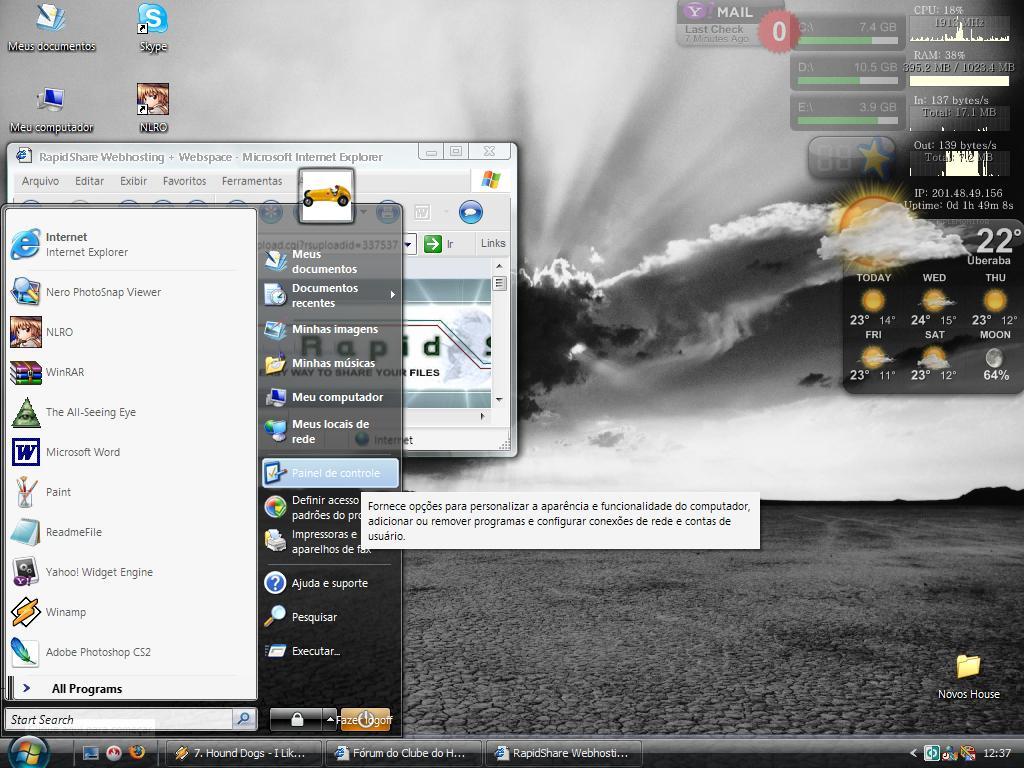Open Meu computador from the Start menu's right pane
Image resolution: width=1024 pixels, height=768 pixels.
click(x=330, y=397)
